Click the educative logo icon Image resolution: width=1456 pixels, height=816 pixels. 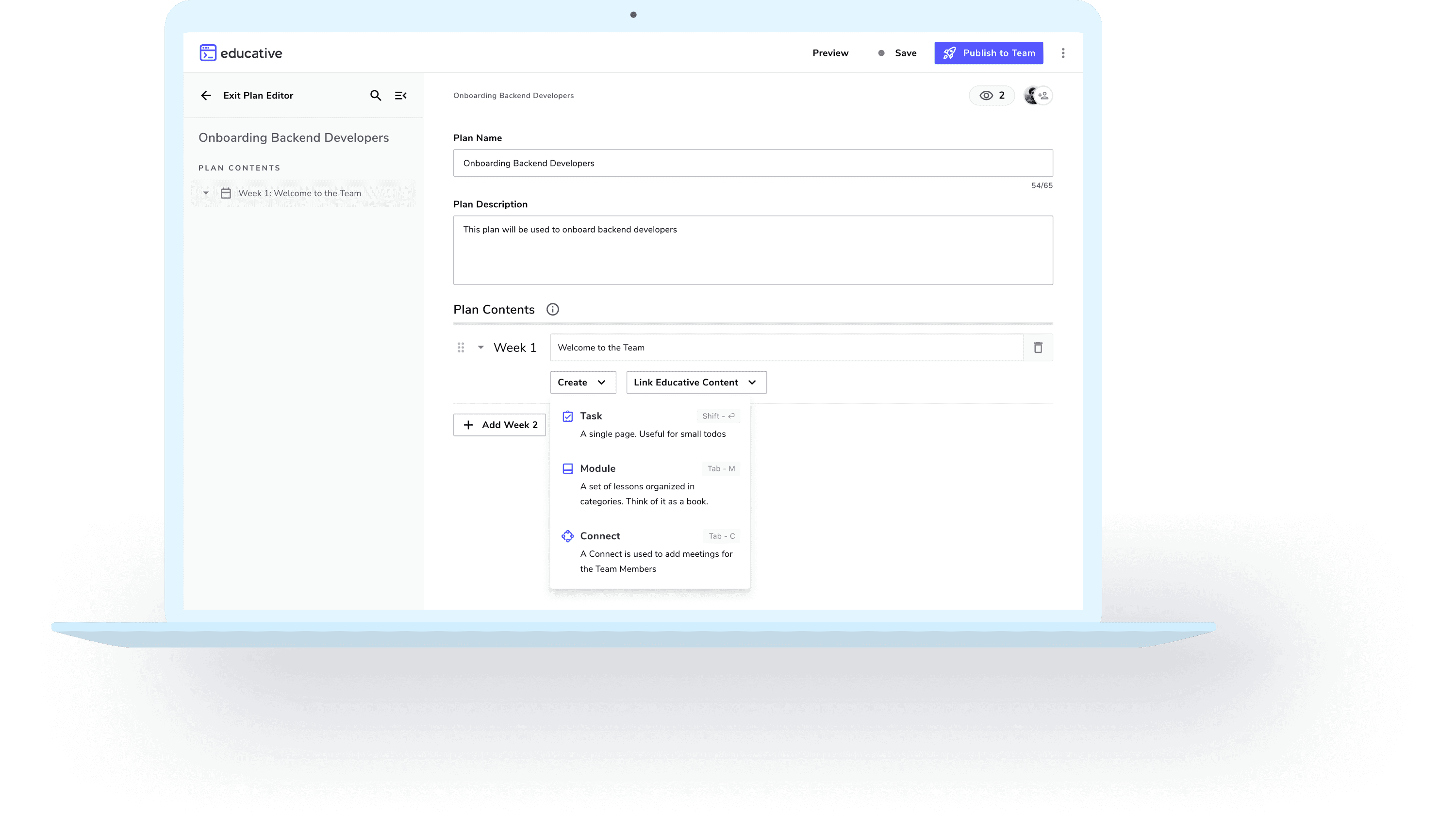pos(208,52)
